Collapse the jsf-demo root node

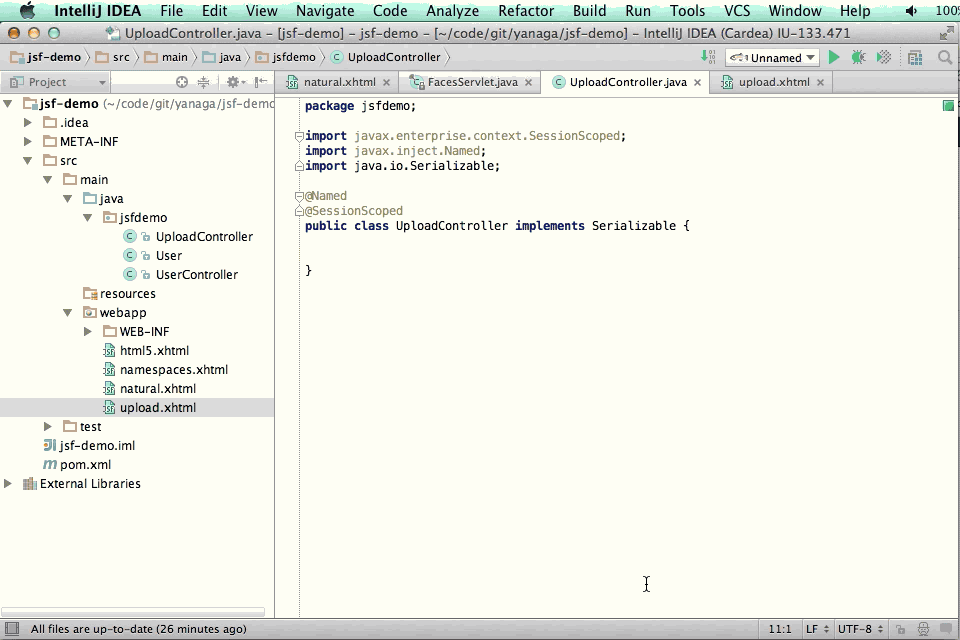[x=8, y=104]
